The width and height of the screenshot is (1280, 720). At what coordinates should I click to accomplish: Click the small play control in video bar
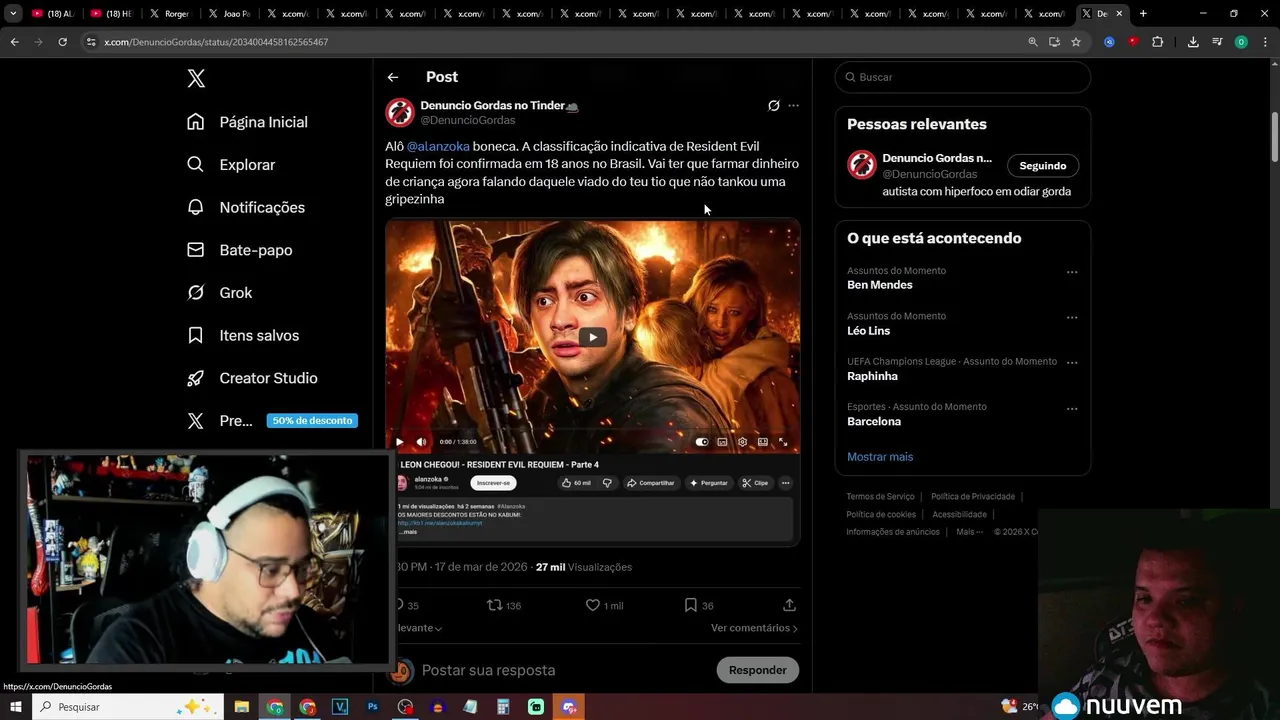click(400, 442)
